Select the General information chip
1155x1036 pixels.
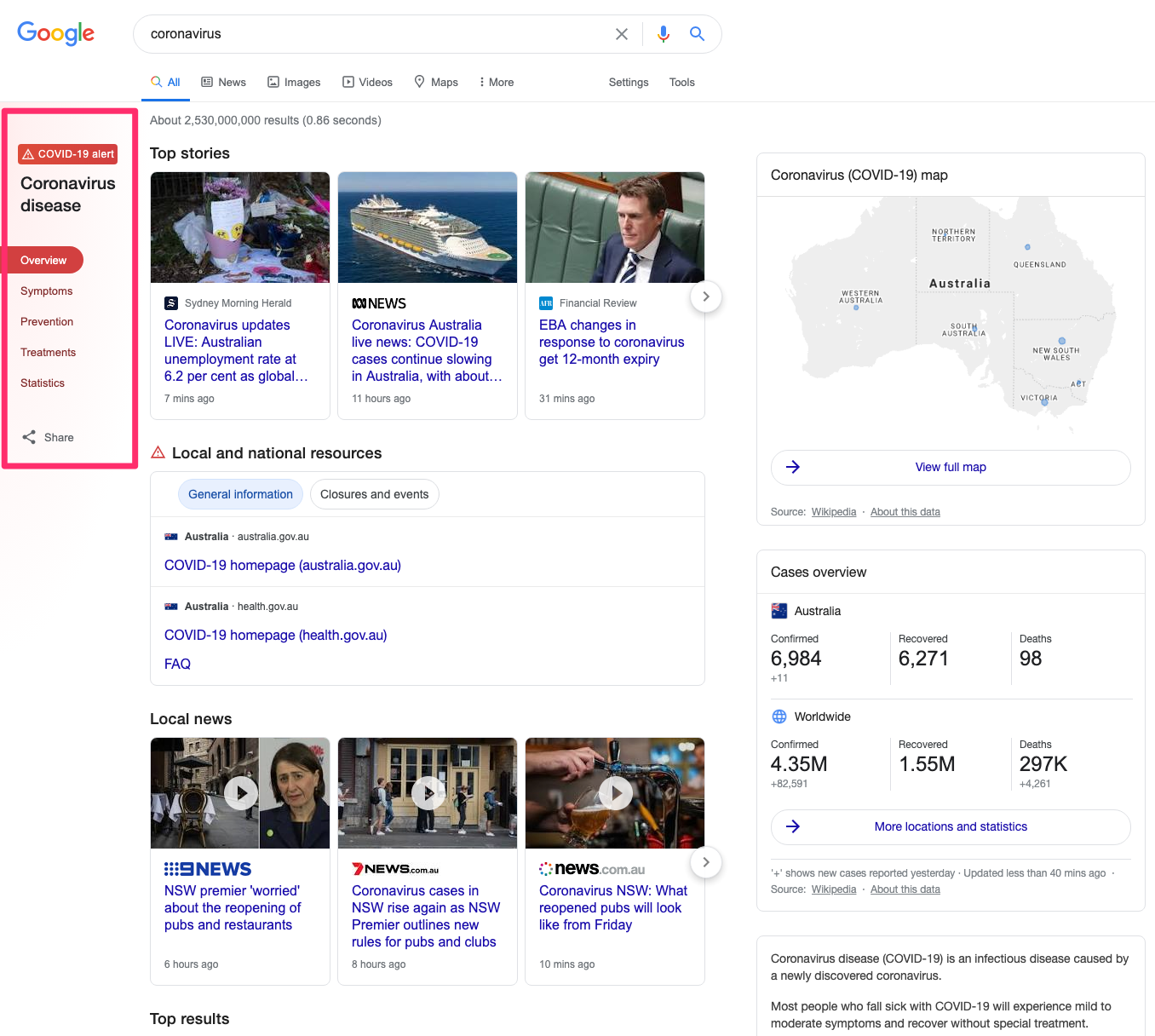(x=240, y=494)
